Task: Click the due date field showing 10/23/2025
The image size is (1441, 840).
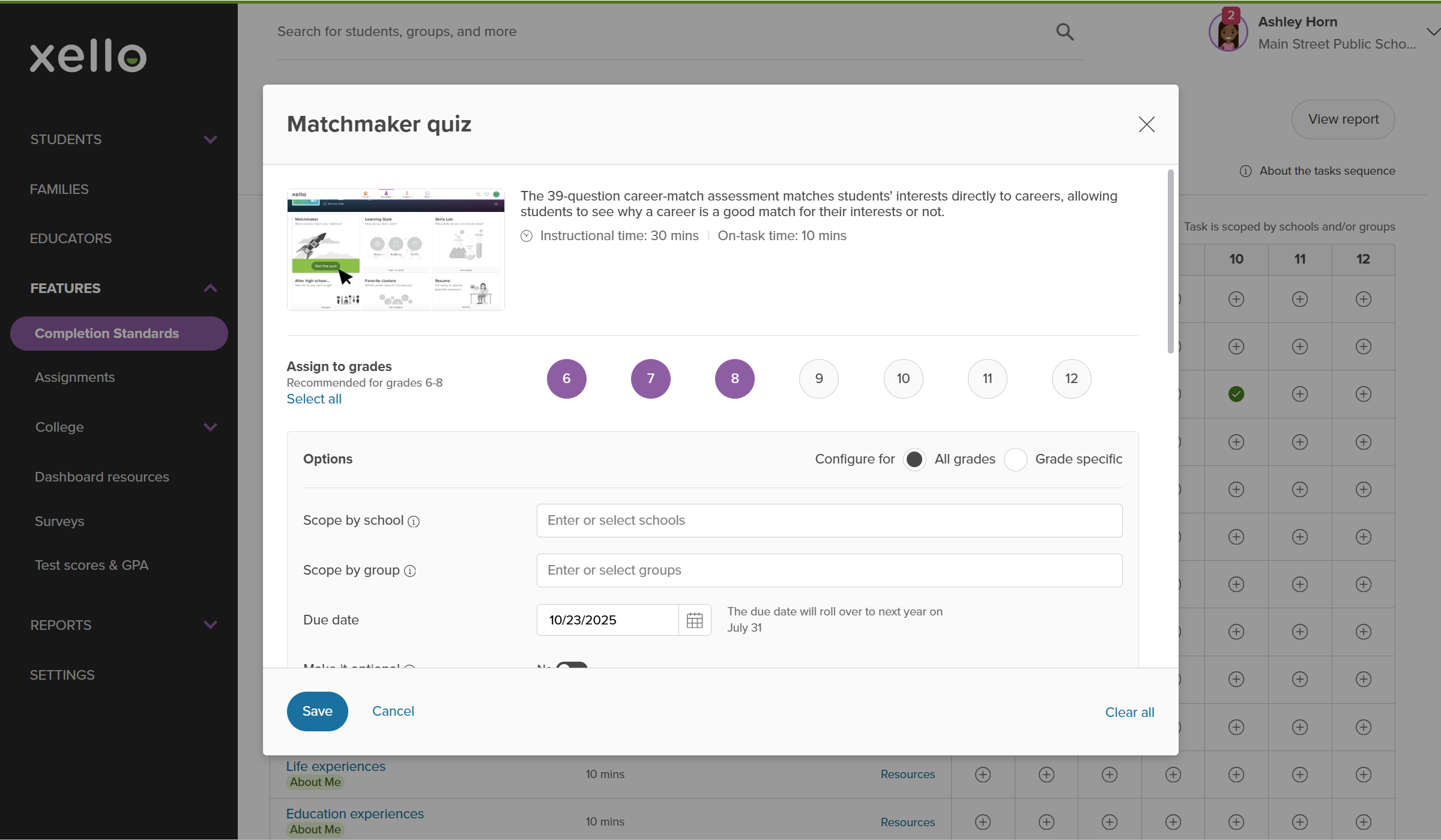Action: 608,620
